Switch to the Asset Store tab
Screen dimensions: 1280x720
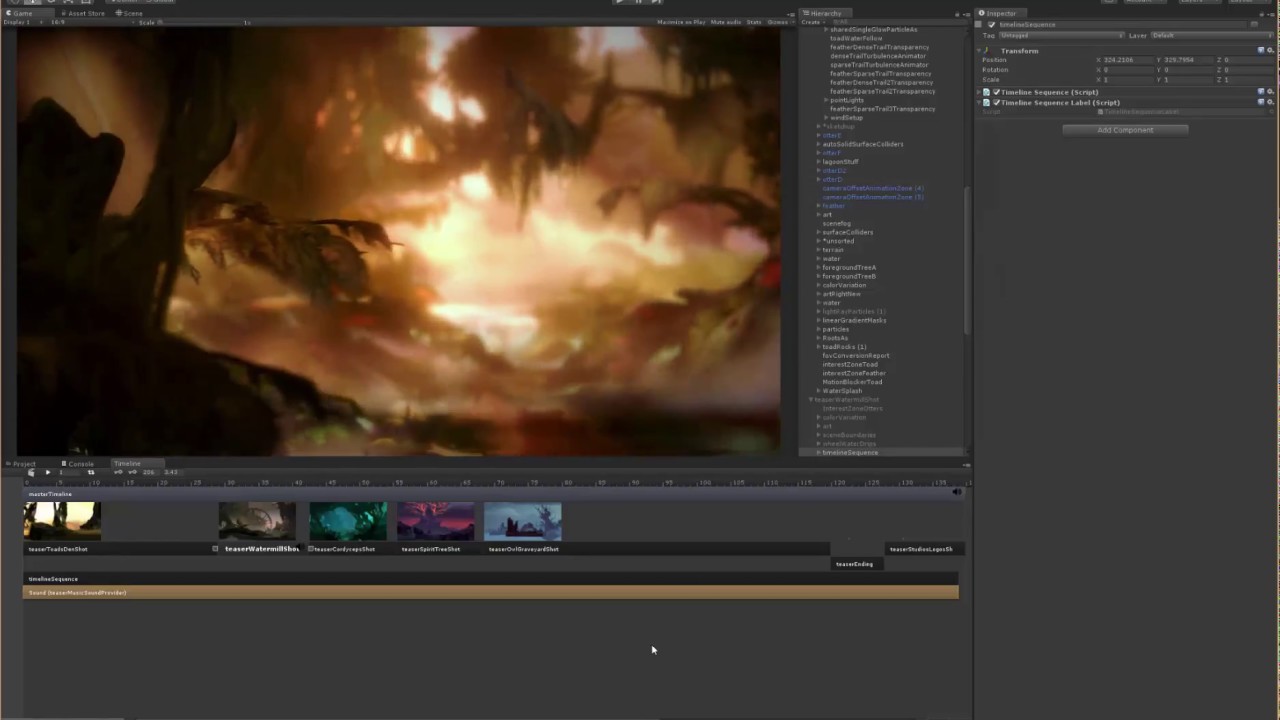pos(82,13)
